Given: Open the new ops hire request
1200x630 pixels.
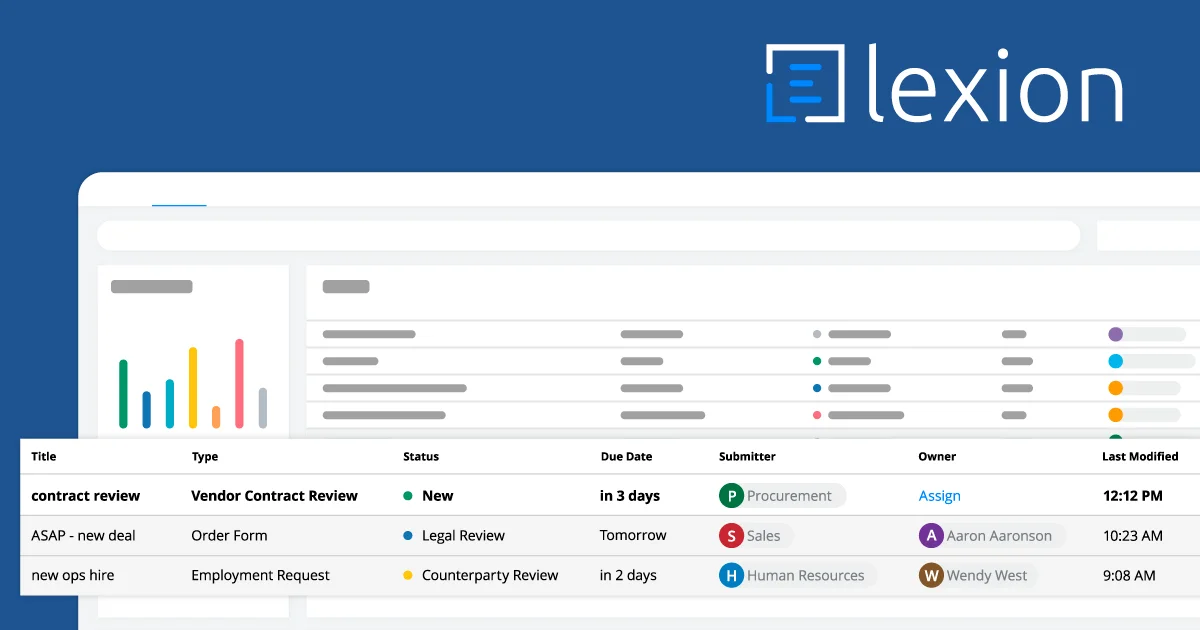Looking at the screenshot, I should click(73, 576).
